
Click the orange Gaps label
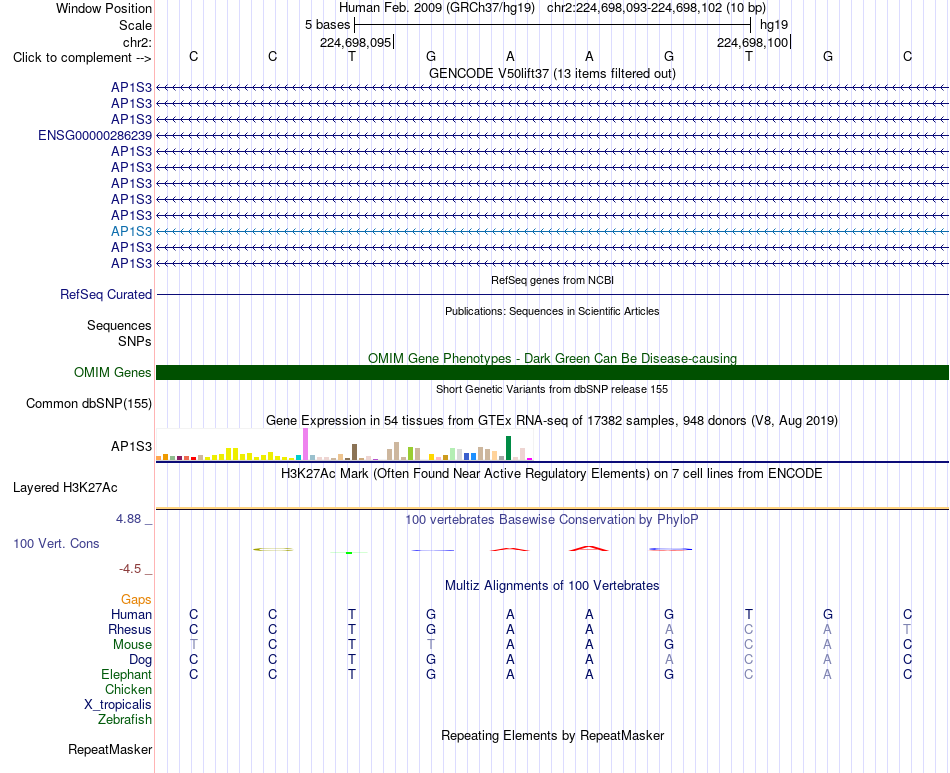[136, 600]
